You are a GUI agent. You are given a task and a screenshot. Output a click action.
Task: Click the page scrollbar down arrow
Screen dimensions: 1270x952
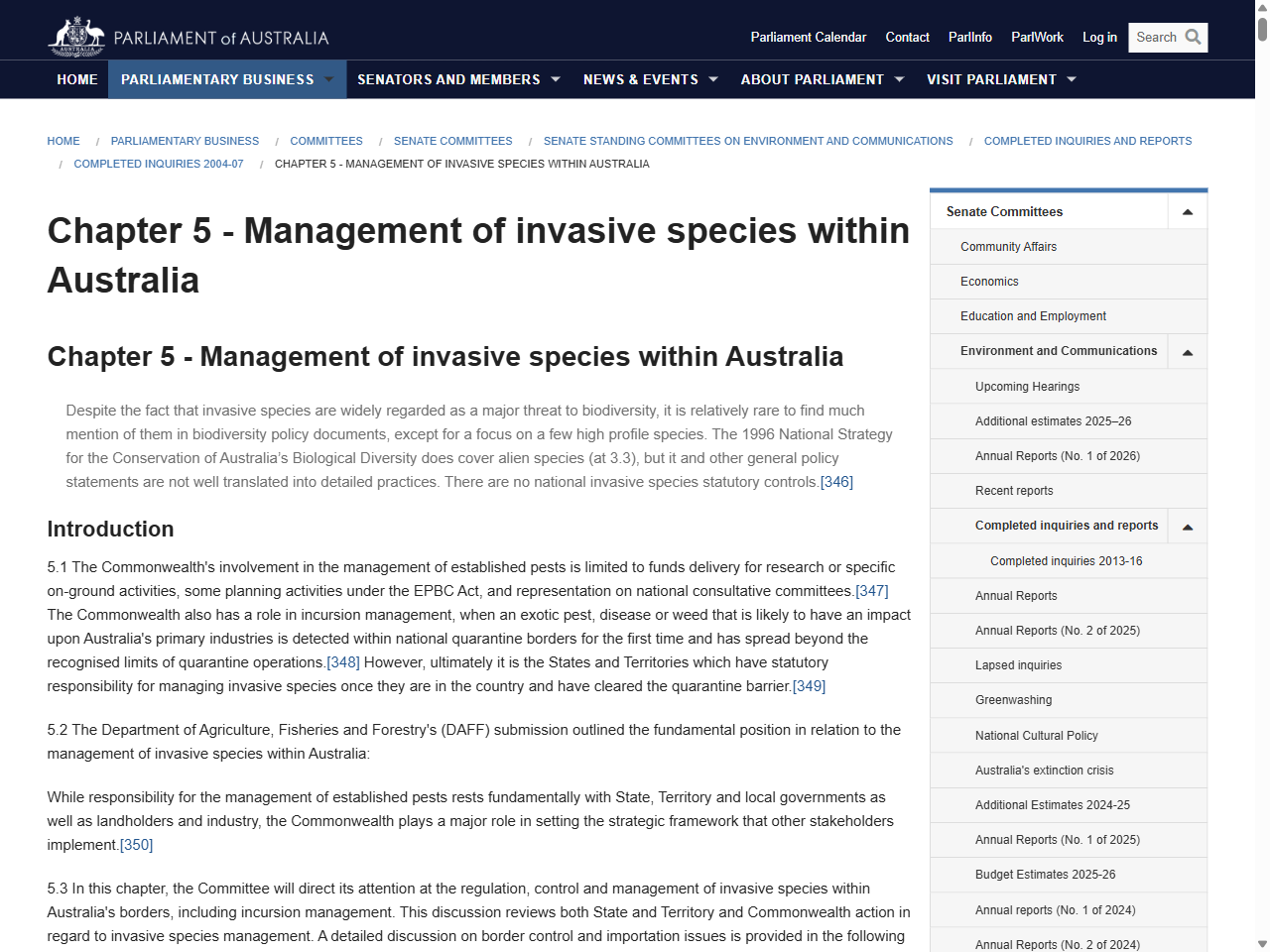tap(1262, 944)
